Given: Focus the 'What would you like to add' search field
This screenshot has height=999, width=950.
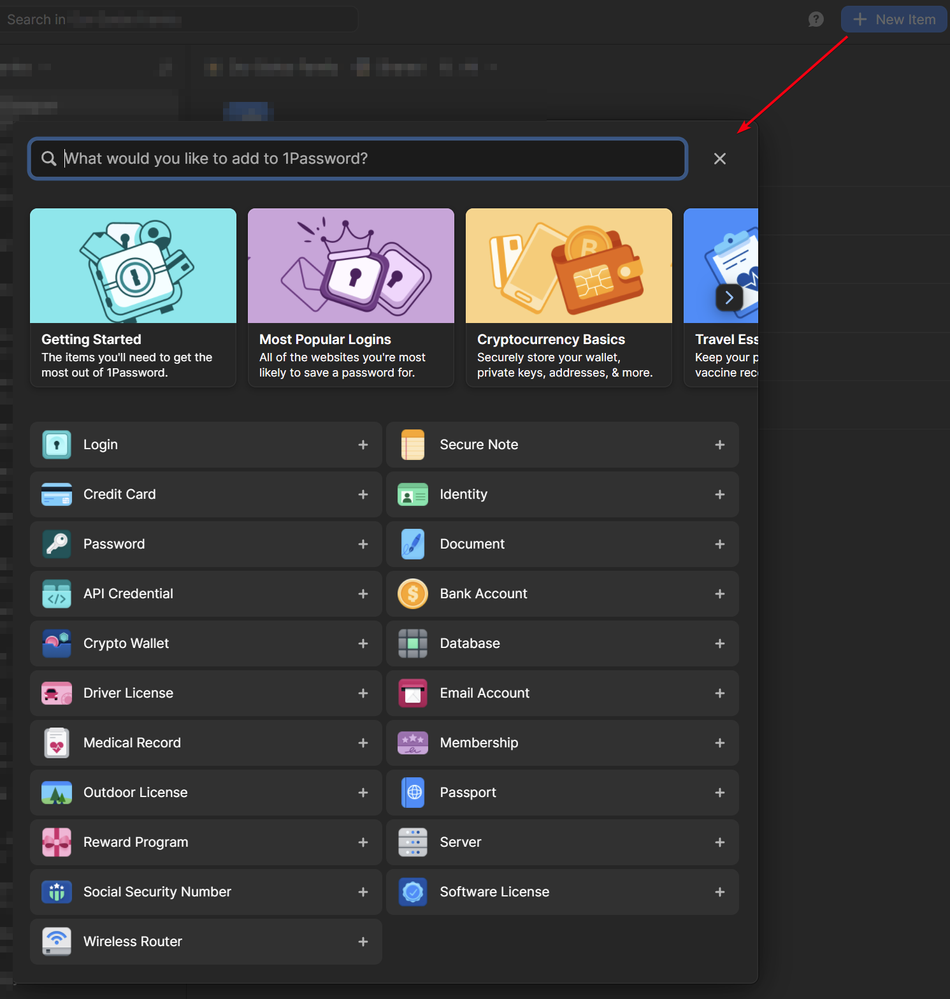Looking at the screenshot, I should coord(370,159).
